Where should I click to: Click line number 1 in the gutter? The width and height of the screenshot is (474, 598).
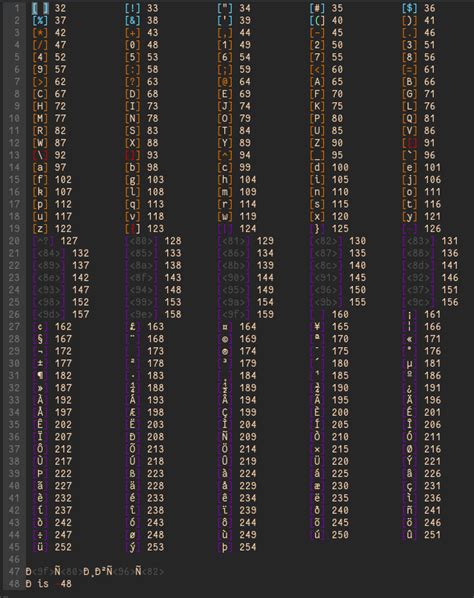[x=17, y=8]
